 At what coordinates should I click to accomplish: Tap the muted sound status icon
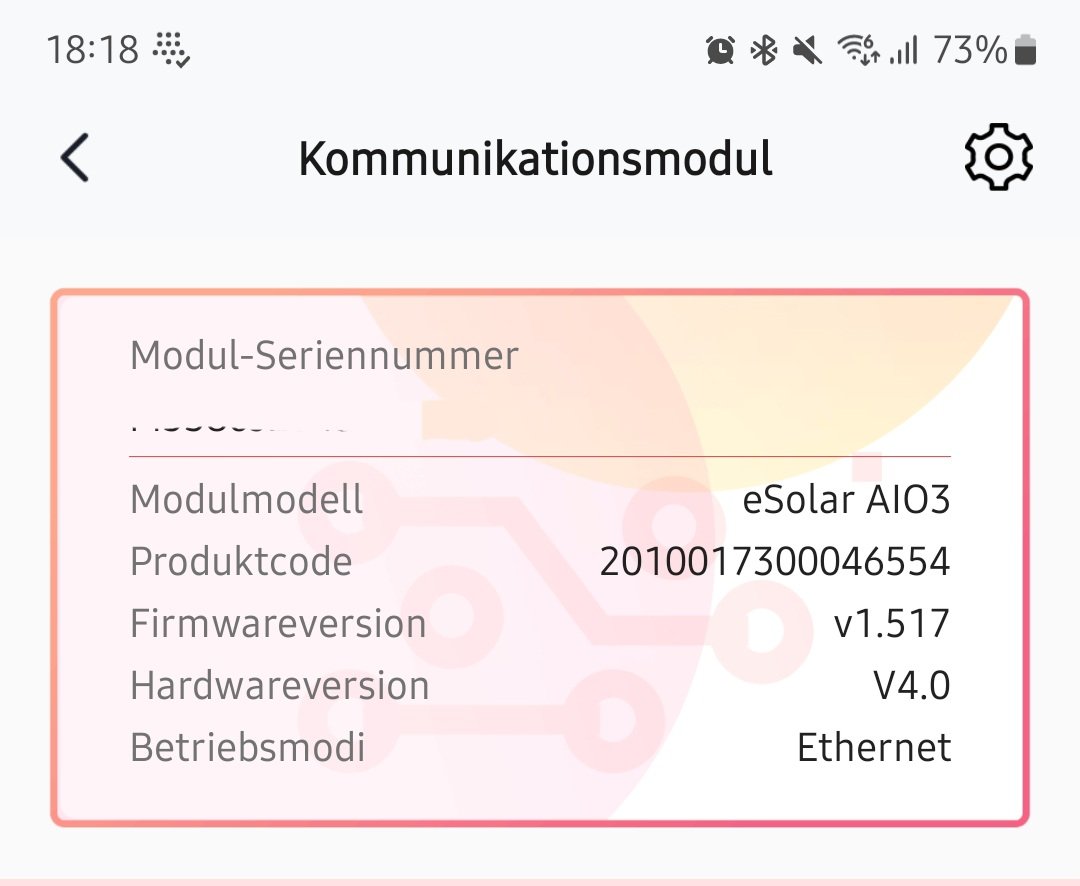point(807,50)
